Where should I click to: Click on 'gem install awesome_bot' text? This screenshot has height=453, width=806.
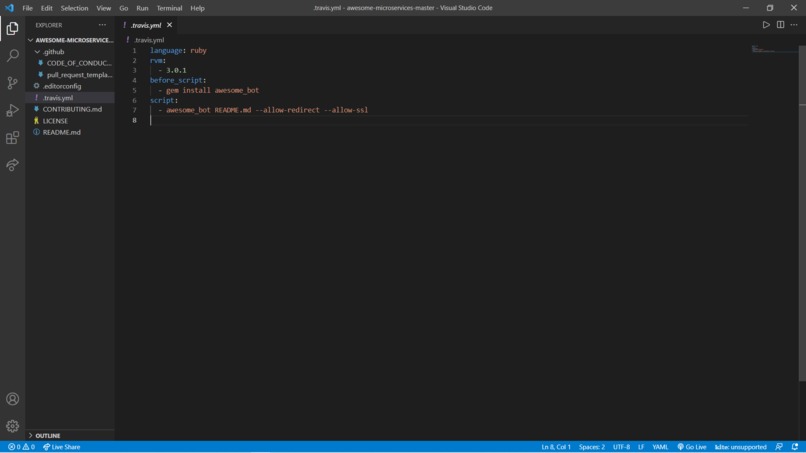coord(212,90)
